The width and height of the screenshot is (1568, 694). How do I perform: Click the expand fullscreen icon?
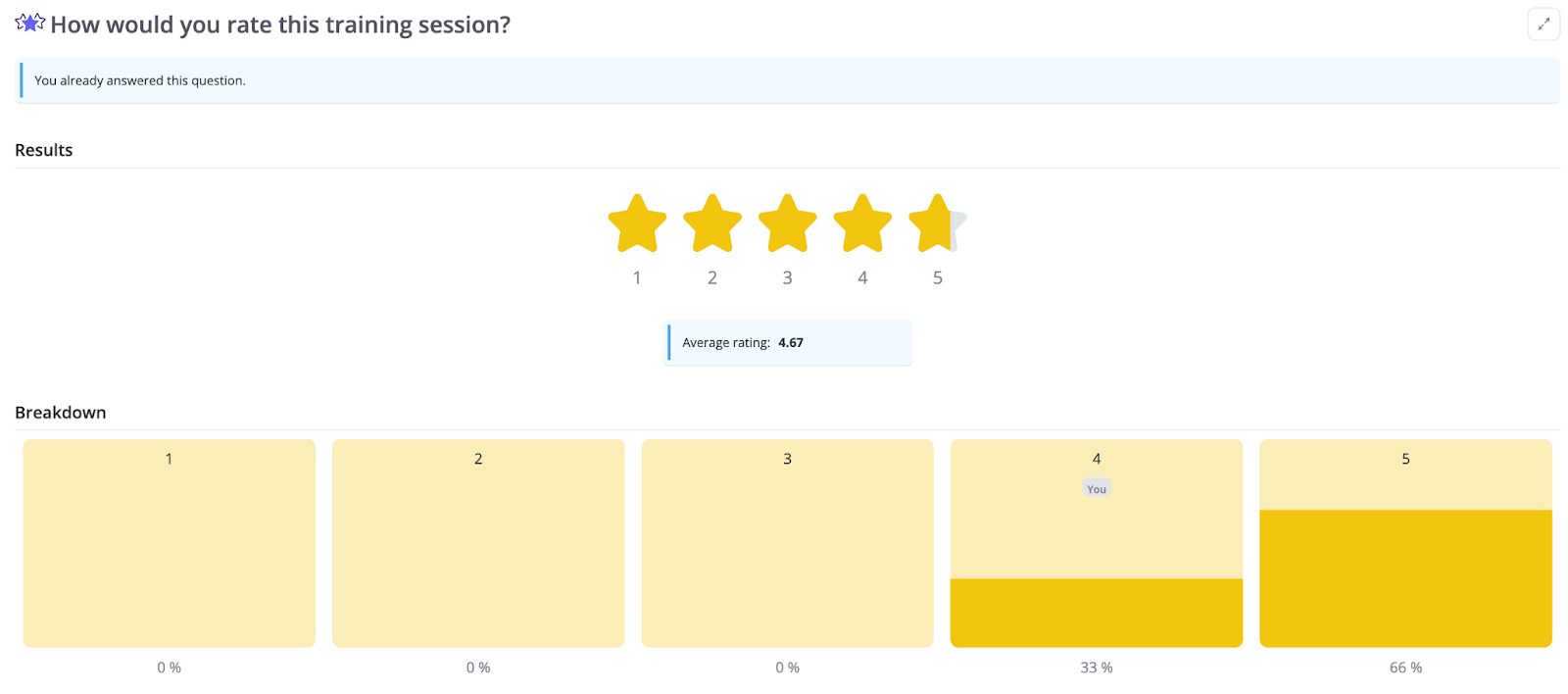pyautogui.click(x=1543, y=25)
